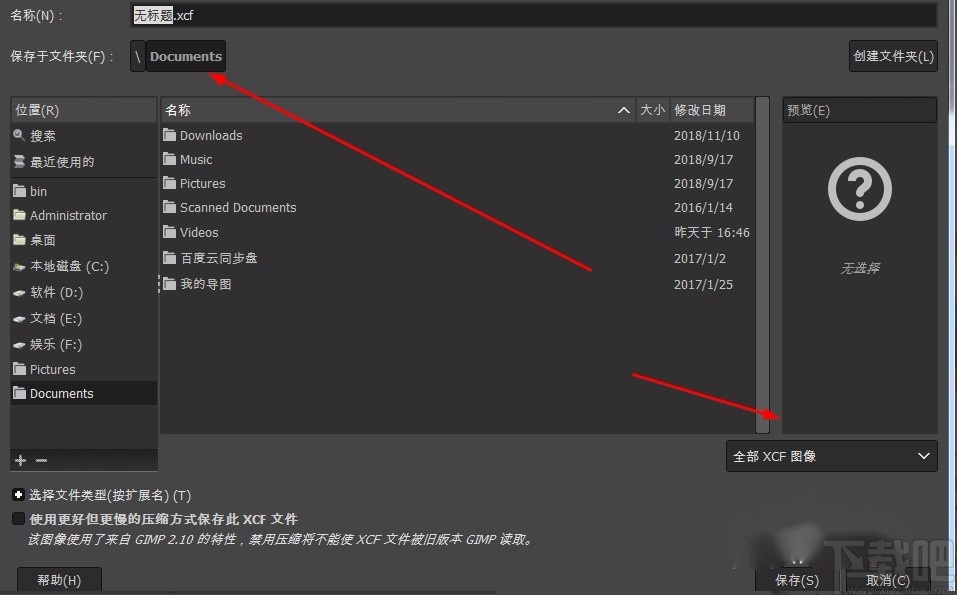Screen dimensions: 957x595
Task: Click the minus icon to remove a bookmark
Action: coord(40,460)
